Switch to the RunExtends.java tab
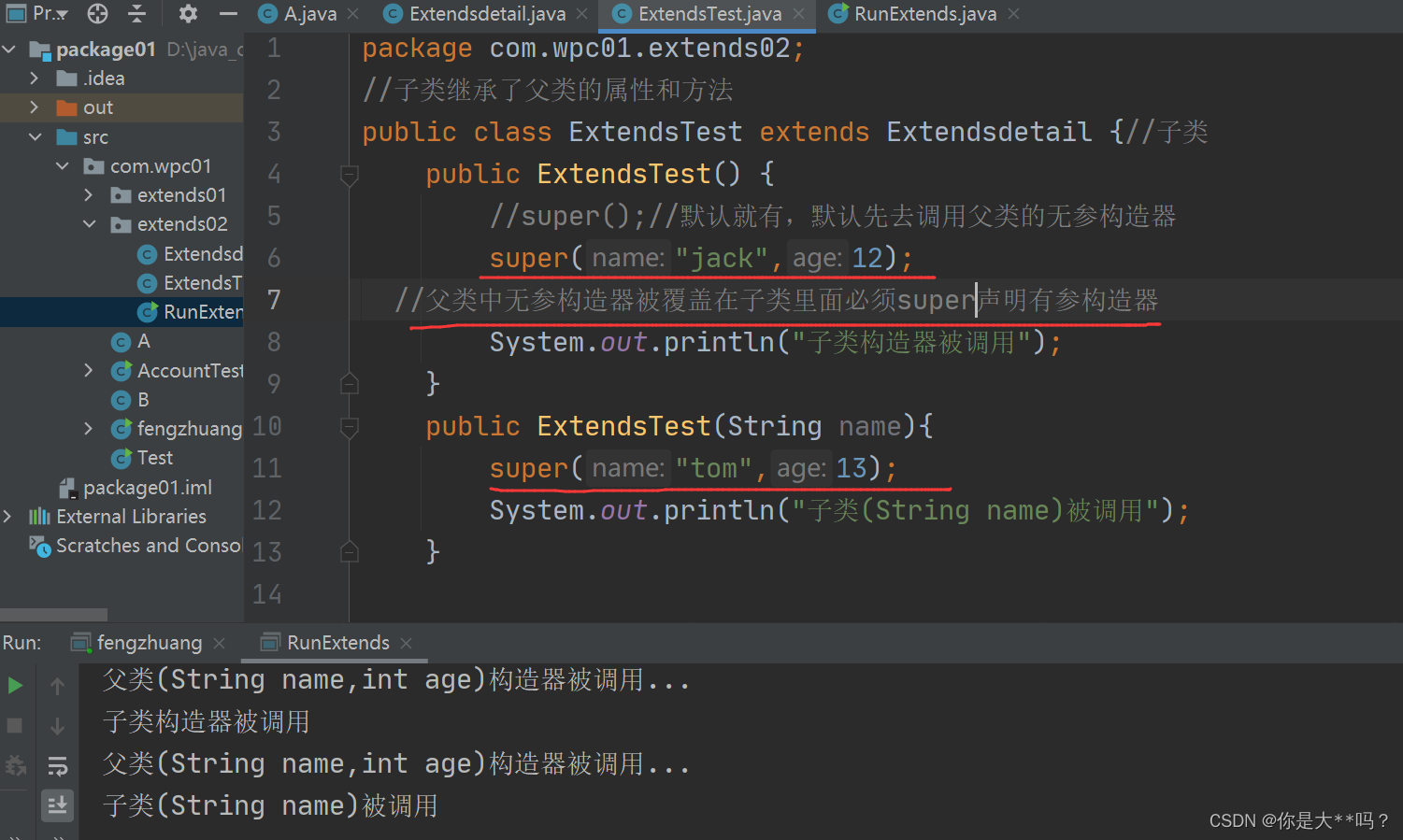 coord(914,14)
